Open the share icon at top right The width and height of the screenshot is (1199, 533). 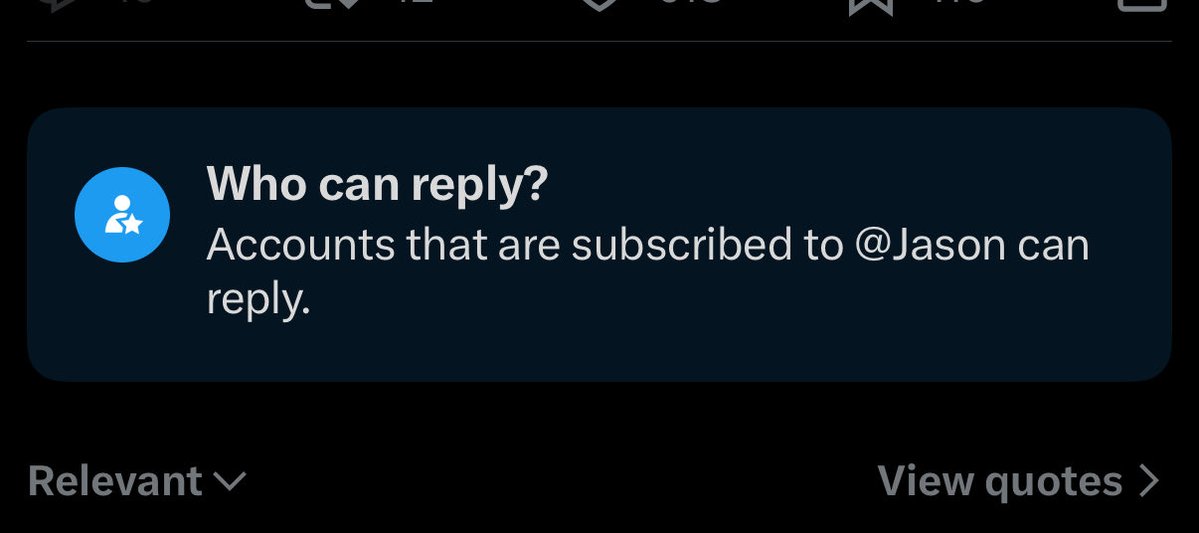coord(1142,4)
